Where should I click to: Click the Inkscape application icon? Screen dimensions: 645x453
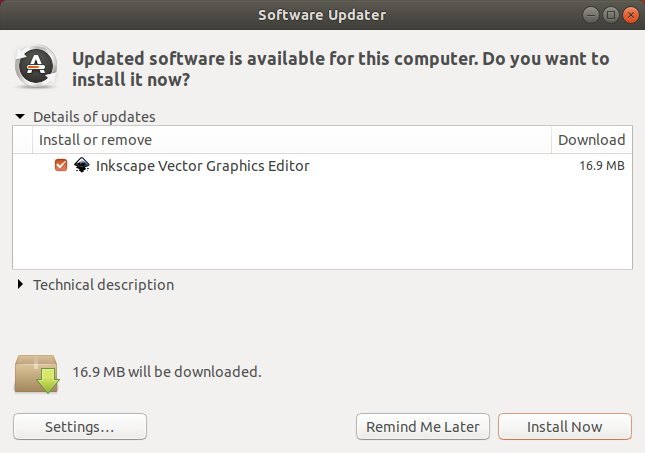tap(82, 166)
